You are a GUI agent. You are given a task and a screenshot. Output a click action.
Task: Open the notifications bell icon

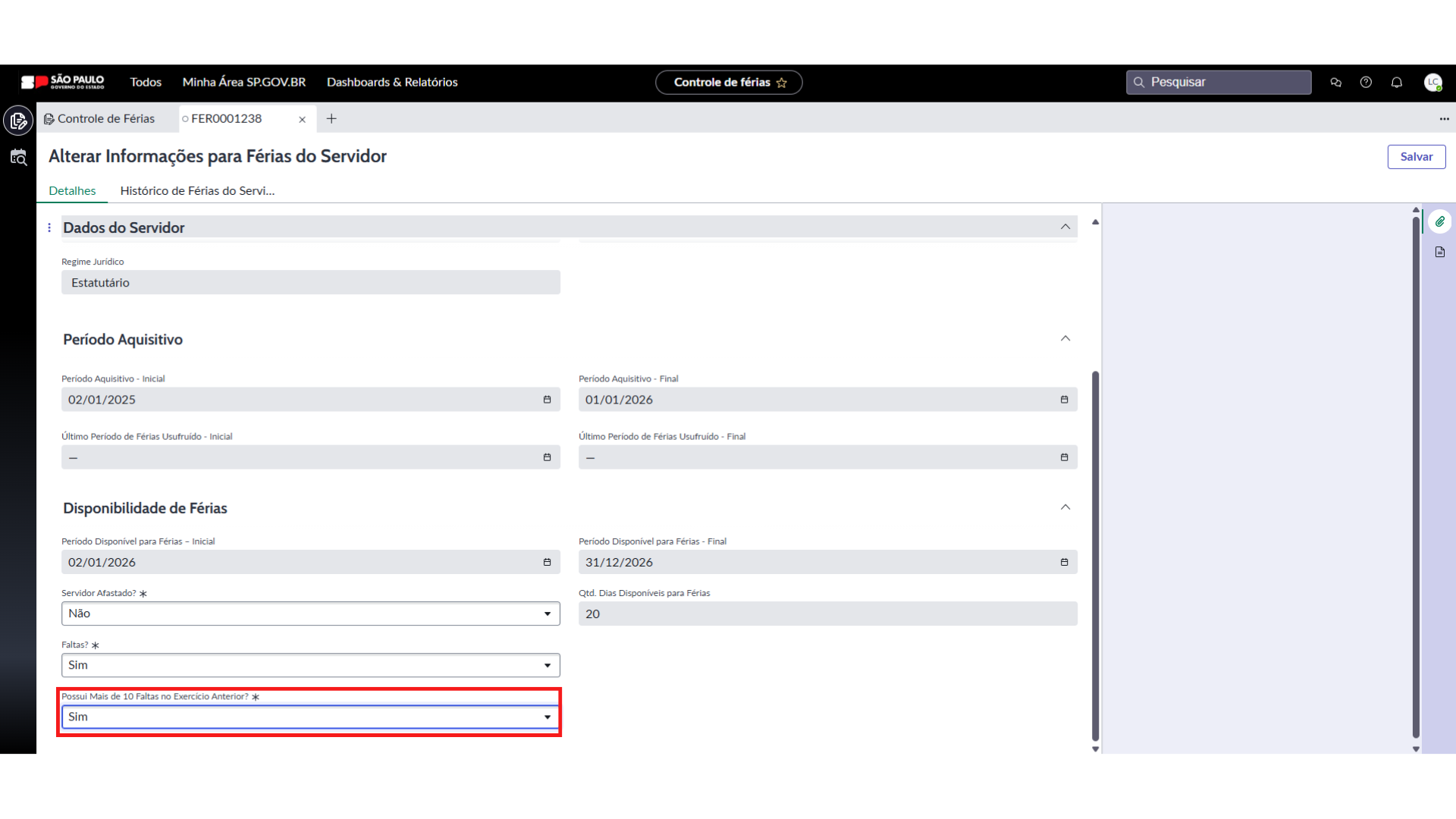1396,82
